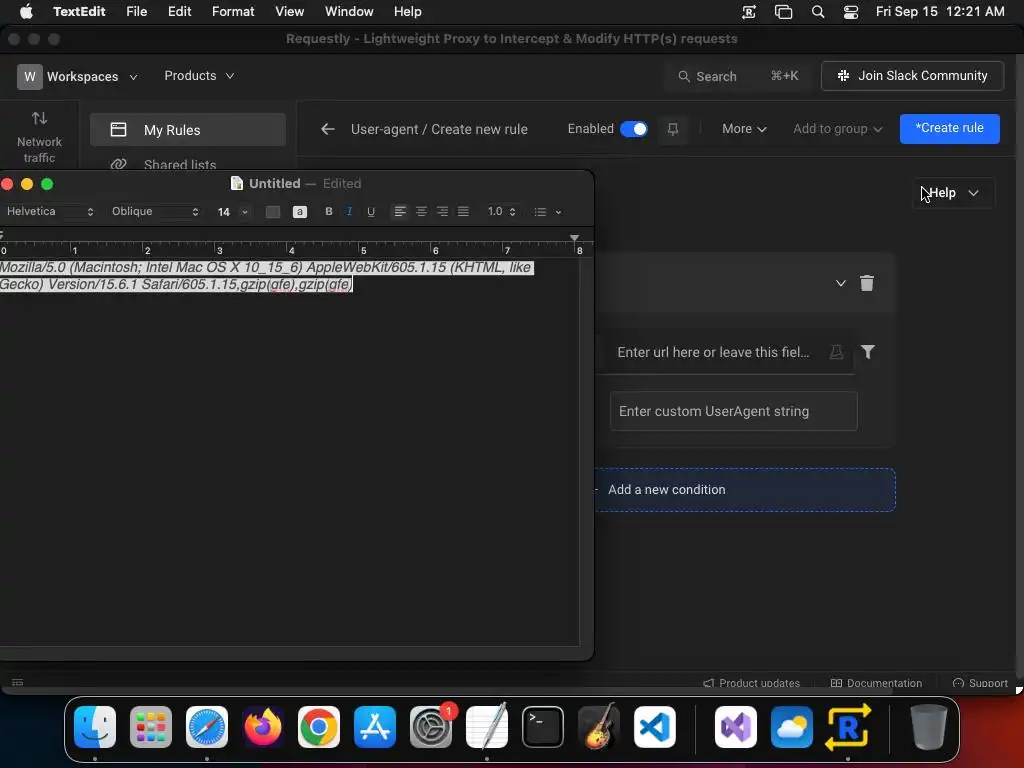
Task: Open the Window menu
Action: [349, 12]
